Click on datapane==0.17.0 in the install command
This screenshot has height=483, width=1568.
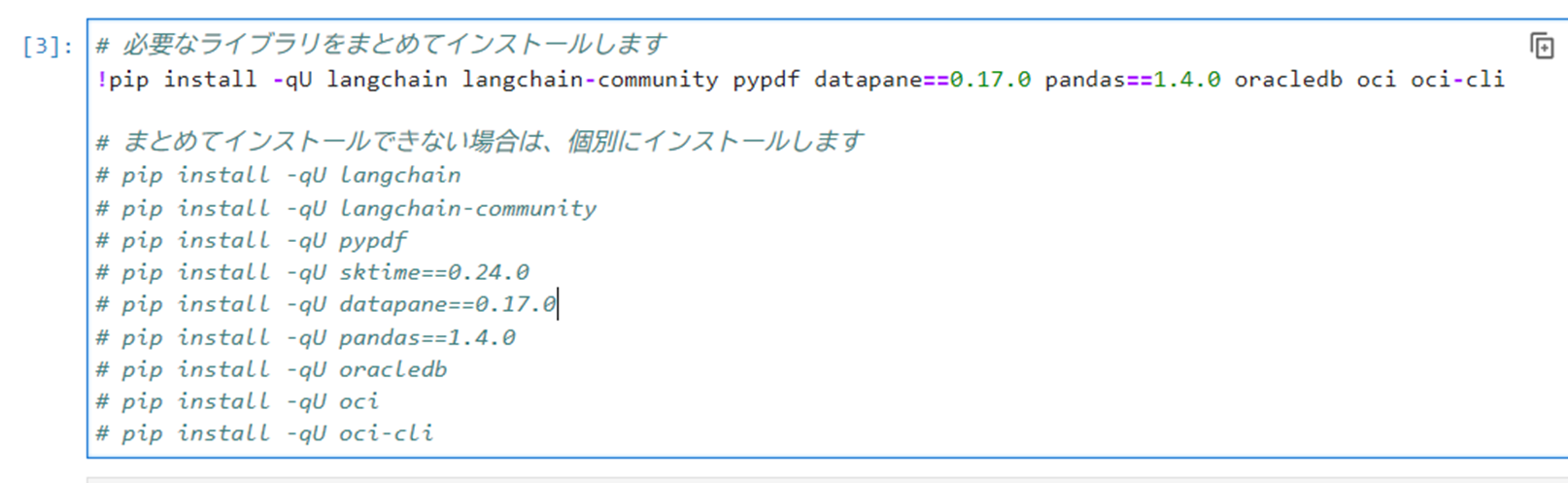[x=922, y=79]
